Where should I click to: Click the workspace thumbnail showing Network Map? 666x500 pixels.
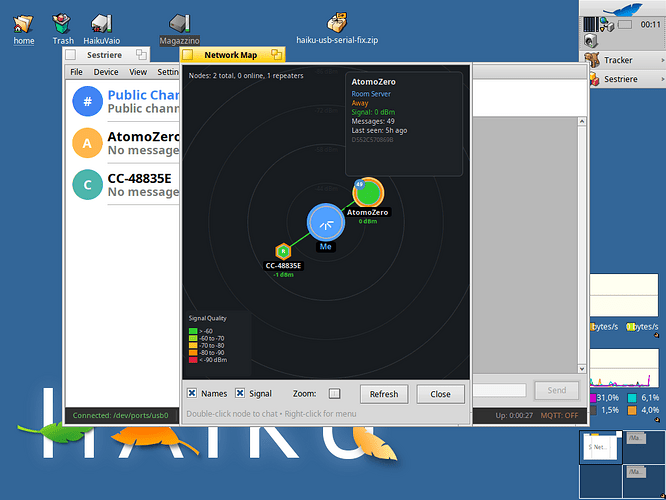tap(600, 447)
